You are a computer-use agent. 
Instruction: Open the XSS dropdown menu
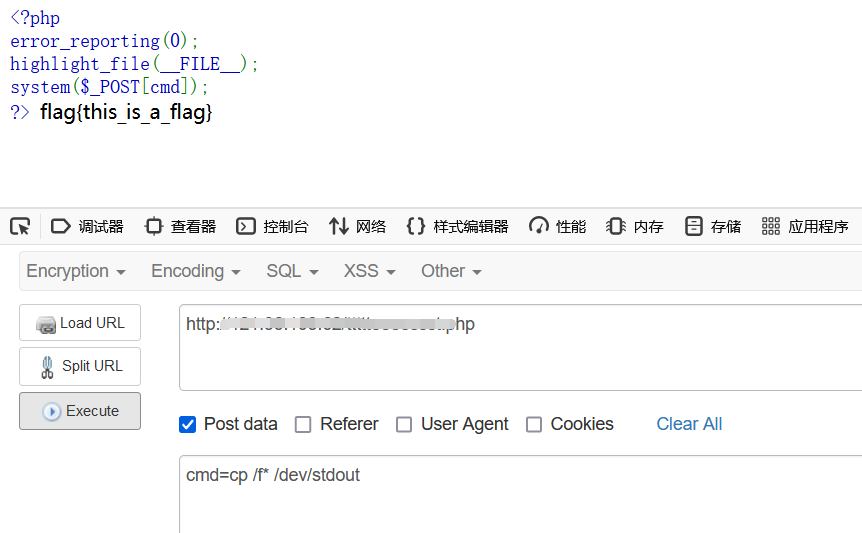click(369, 271)
